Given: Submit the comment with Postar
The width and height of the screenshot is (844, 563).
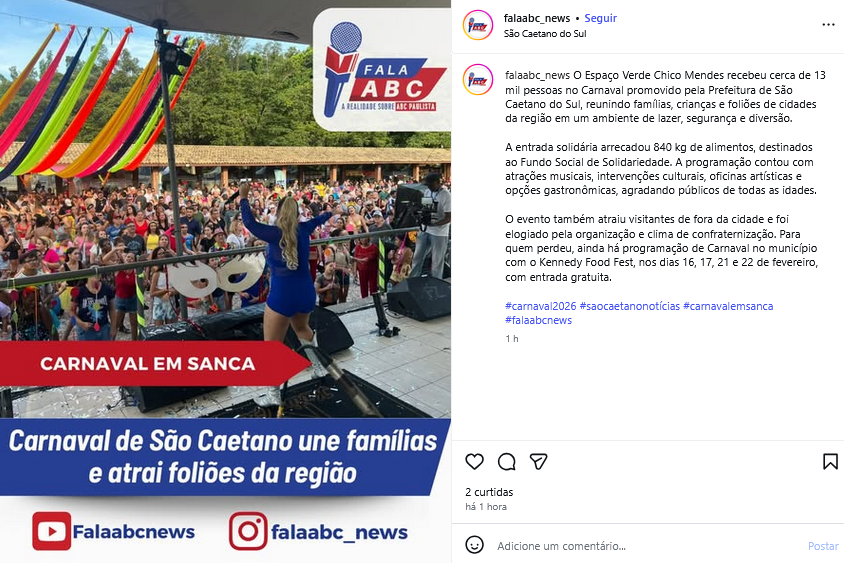Looking at the screenshot, I should [823, 546].
